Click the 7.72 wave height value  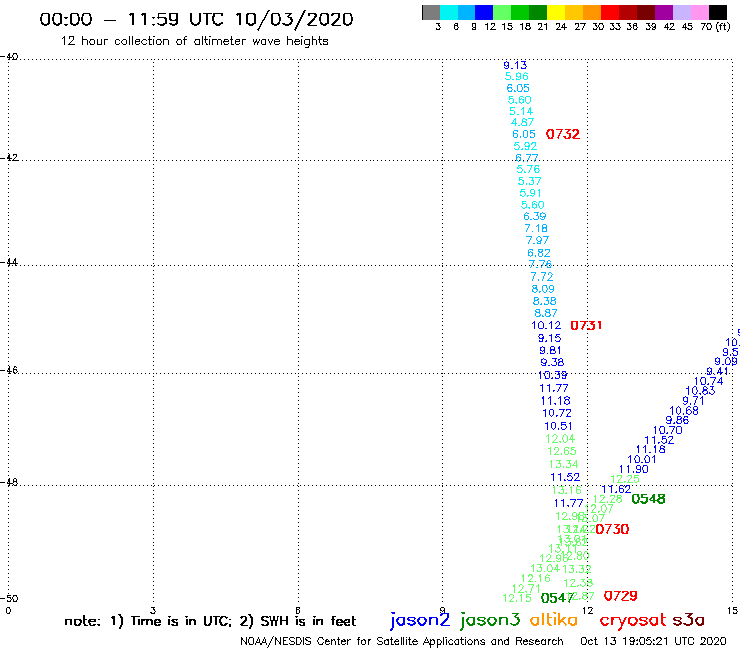pyautogui.click(x=542, y=277)
